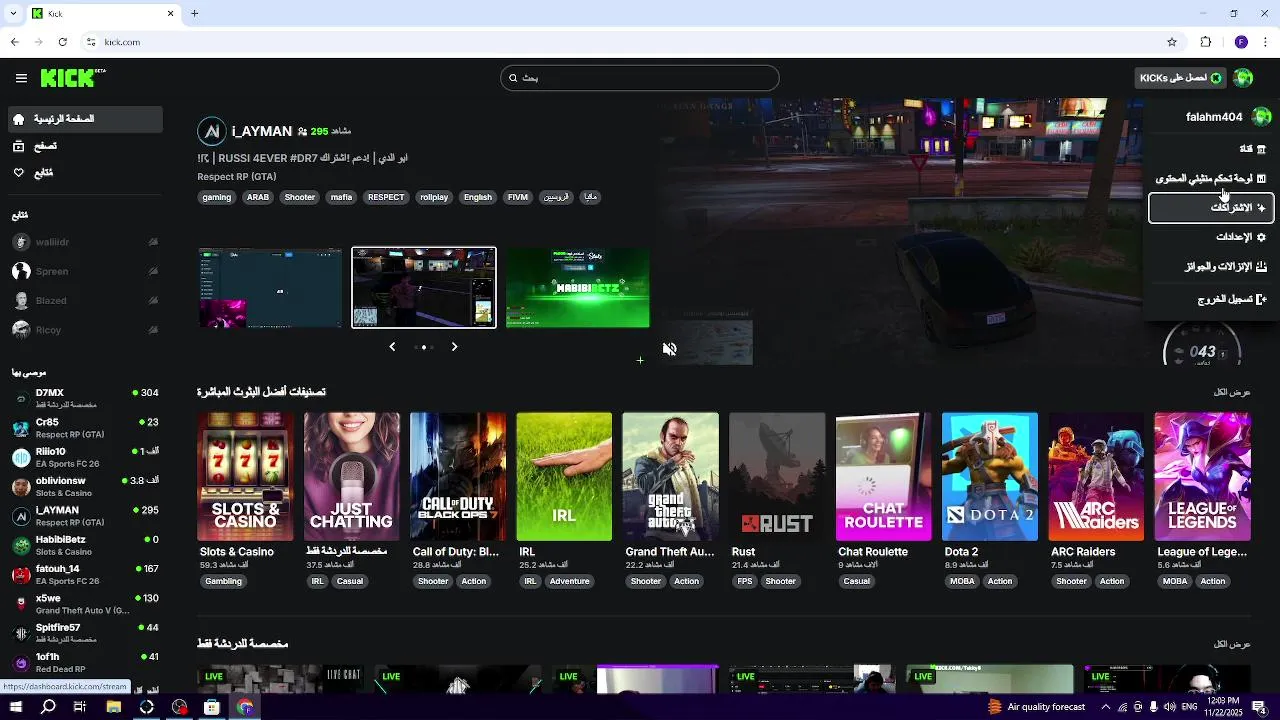Open recommended channel D7MX
This screenshot has width=1280, height=720.
[x=85, y=398]
